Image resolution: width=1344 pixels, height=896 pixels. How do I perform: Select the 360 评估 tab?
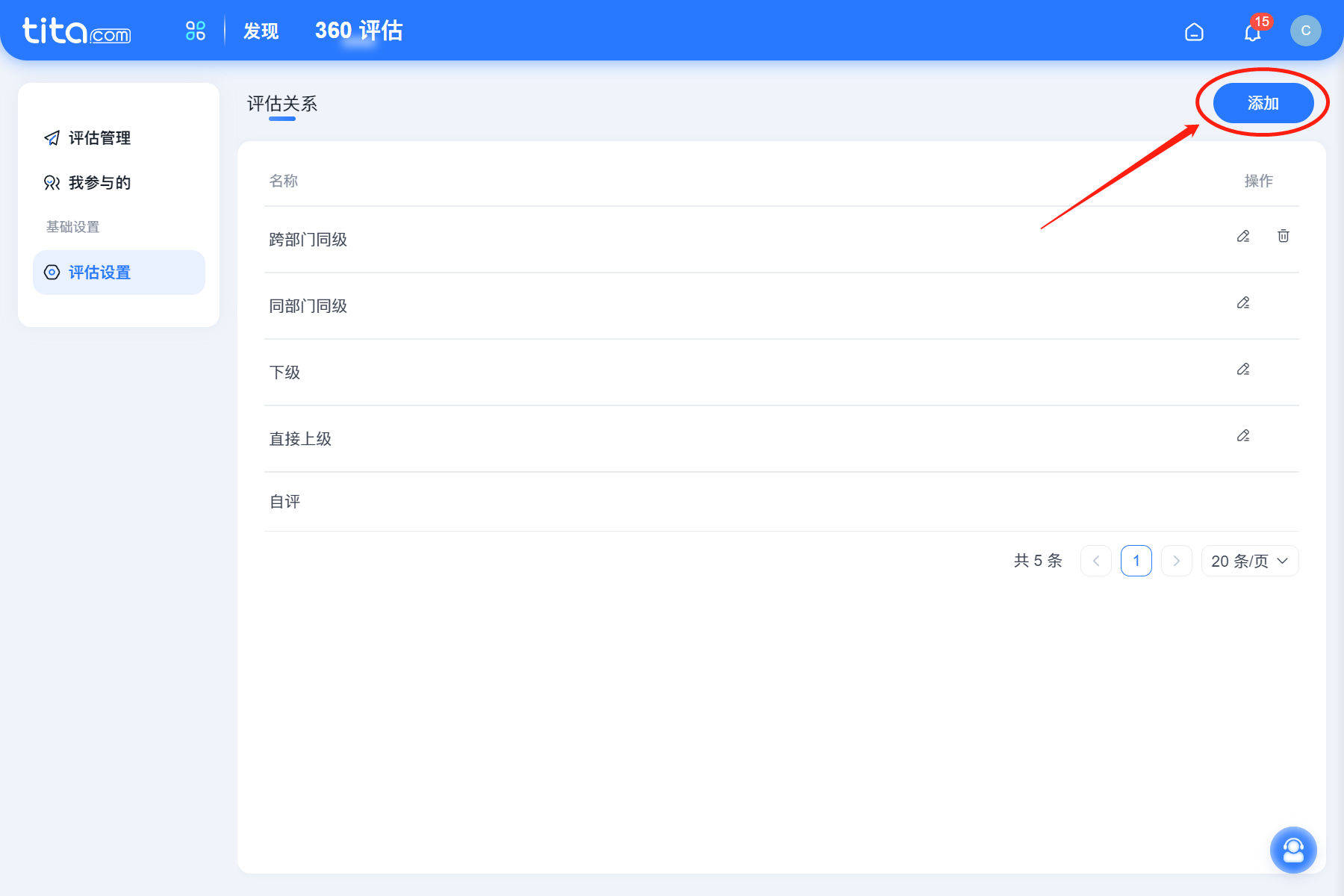pos(359,31)
